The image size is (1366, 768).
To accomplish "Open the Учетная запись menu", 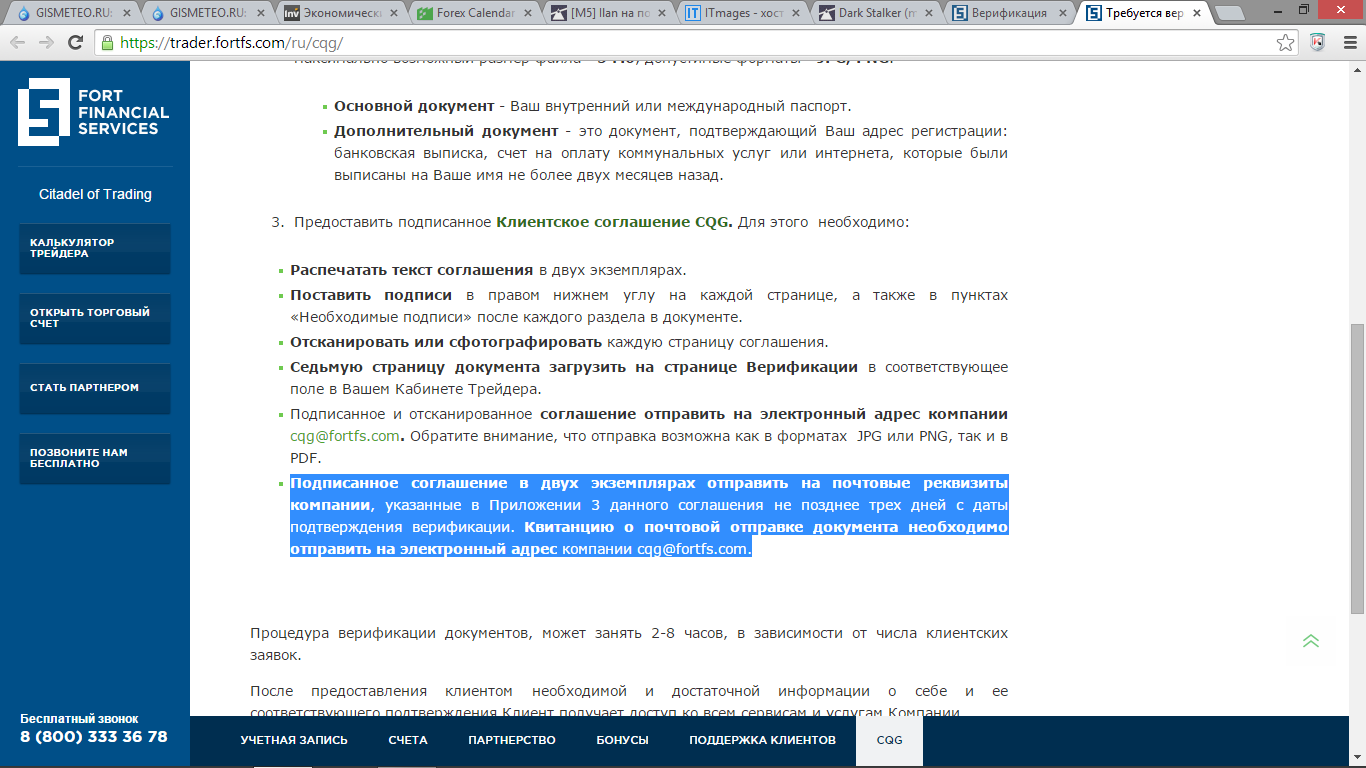I will pos(294,740).
